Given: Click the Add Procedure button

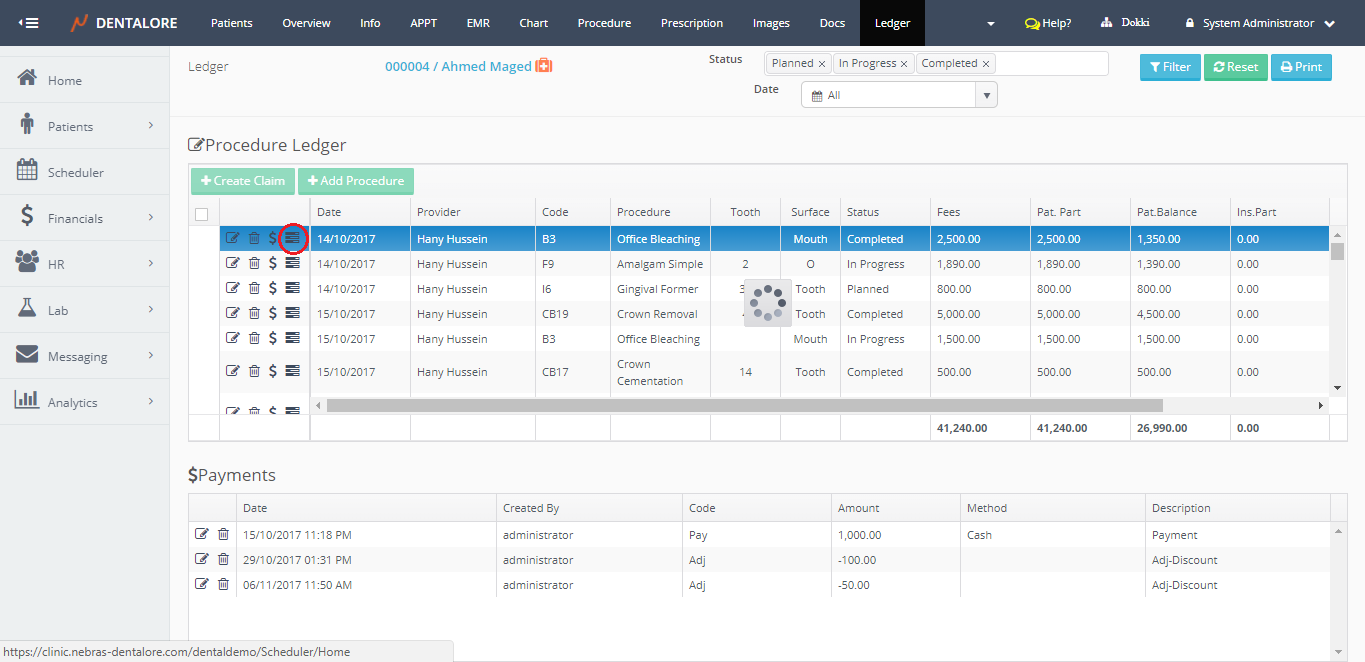Looking at the screenshot, I should pyautogui.click(x=356, y=181).
